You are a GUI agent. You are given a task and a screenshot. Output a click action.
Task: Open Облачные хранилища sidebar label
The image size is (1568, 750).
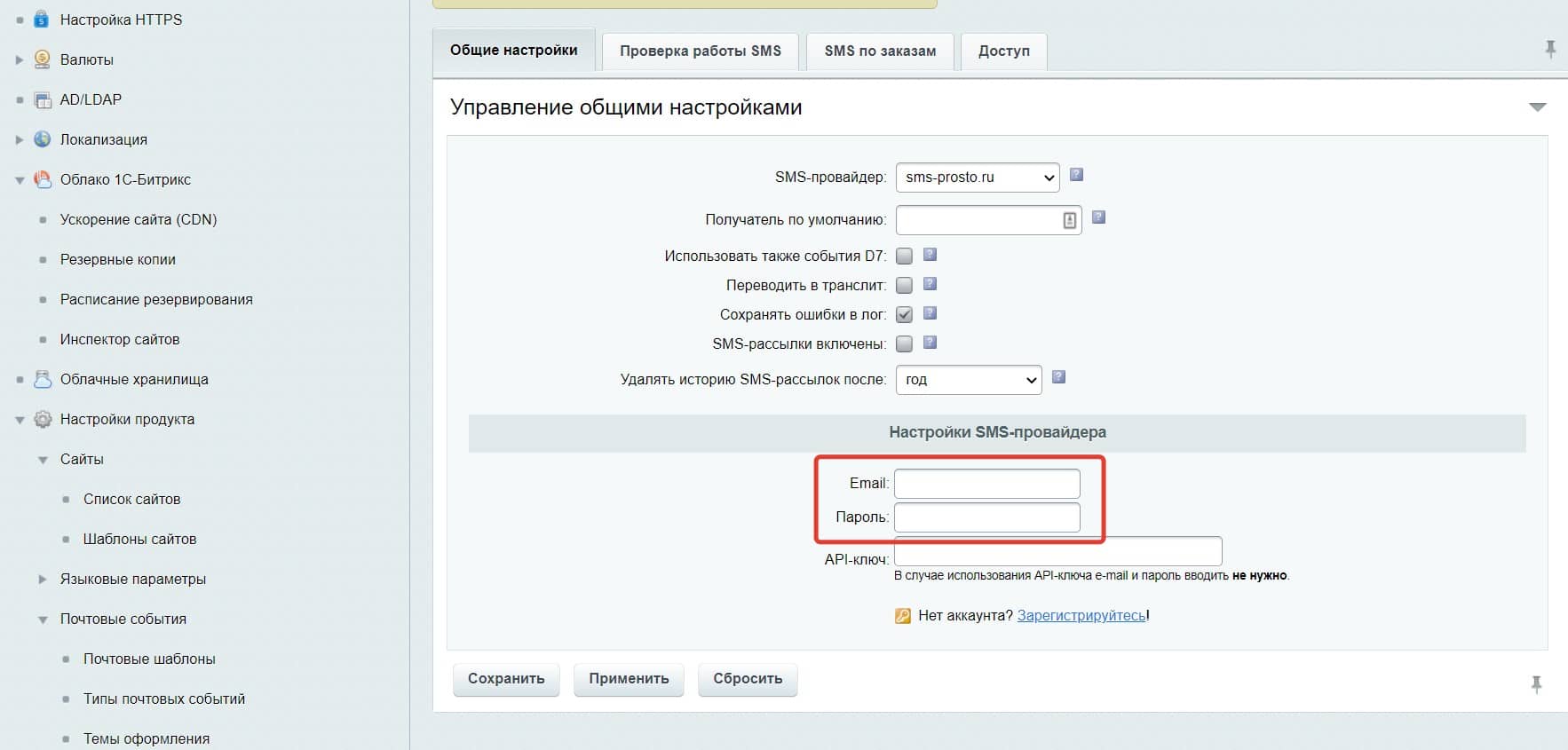pos(134,379)
